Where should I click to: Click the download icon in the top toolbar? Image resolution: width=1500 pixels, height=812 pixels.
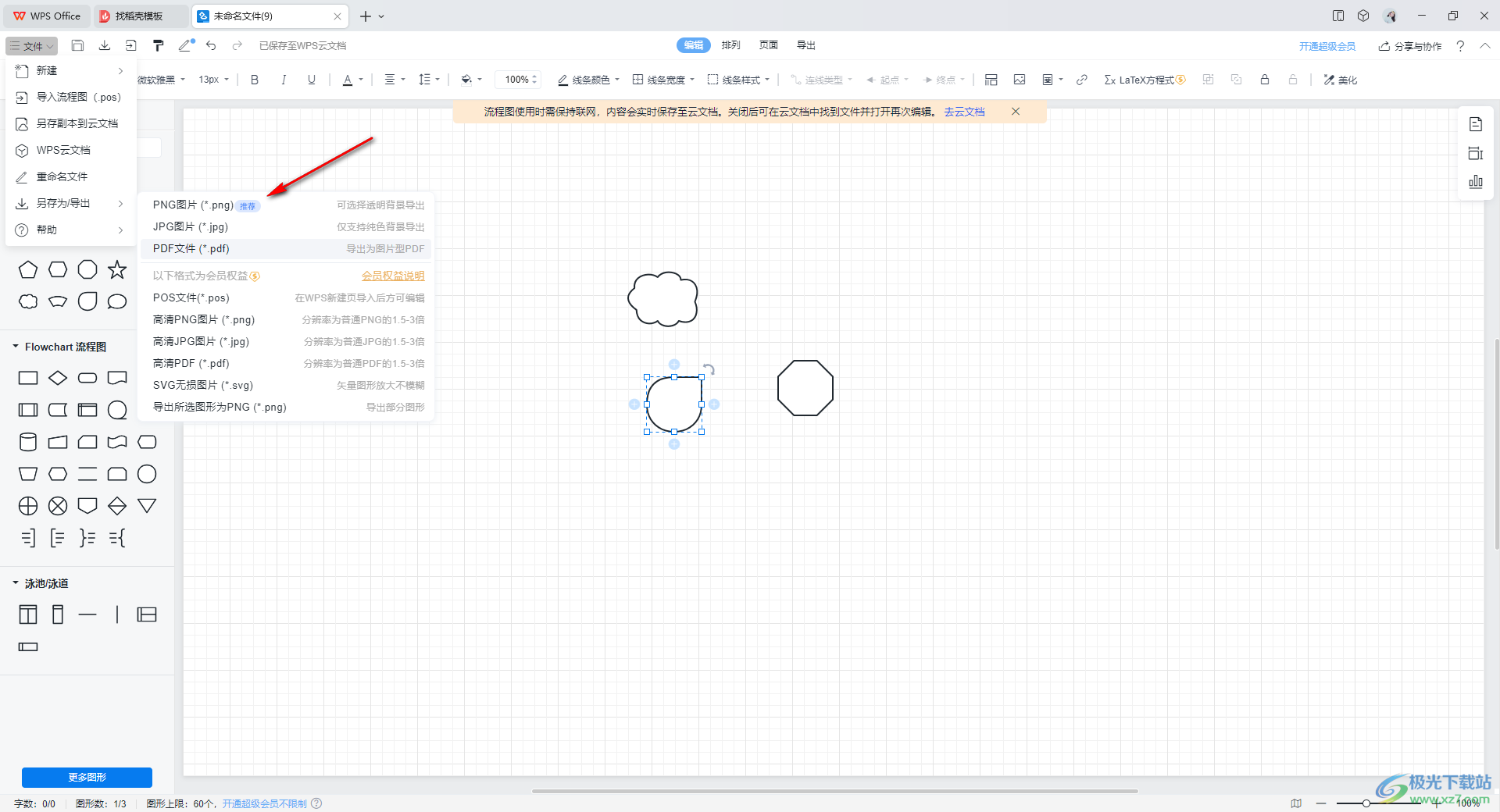[x=105, y=45]
